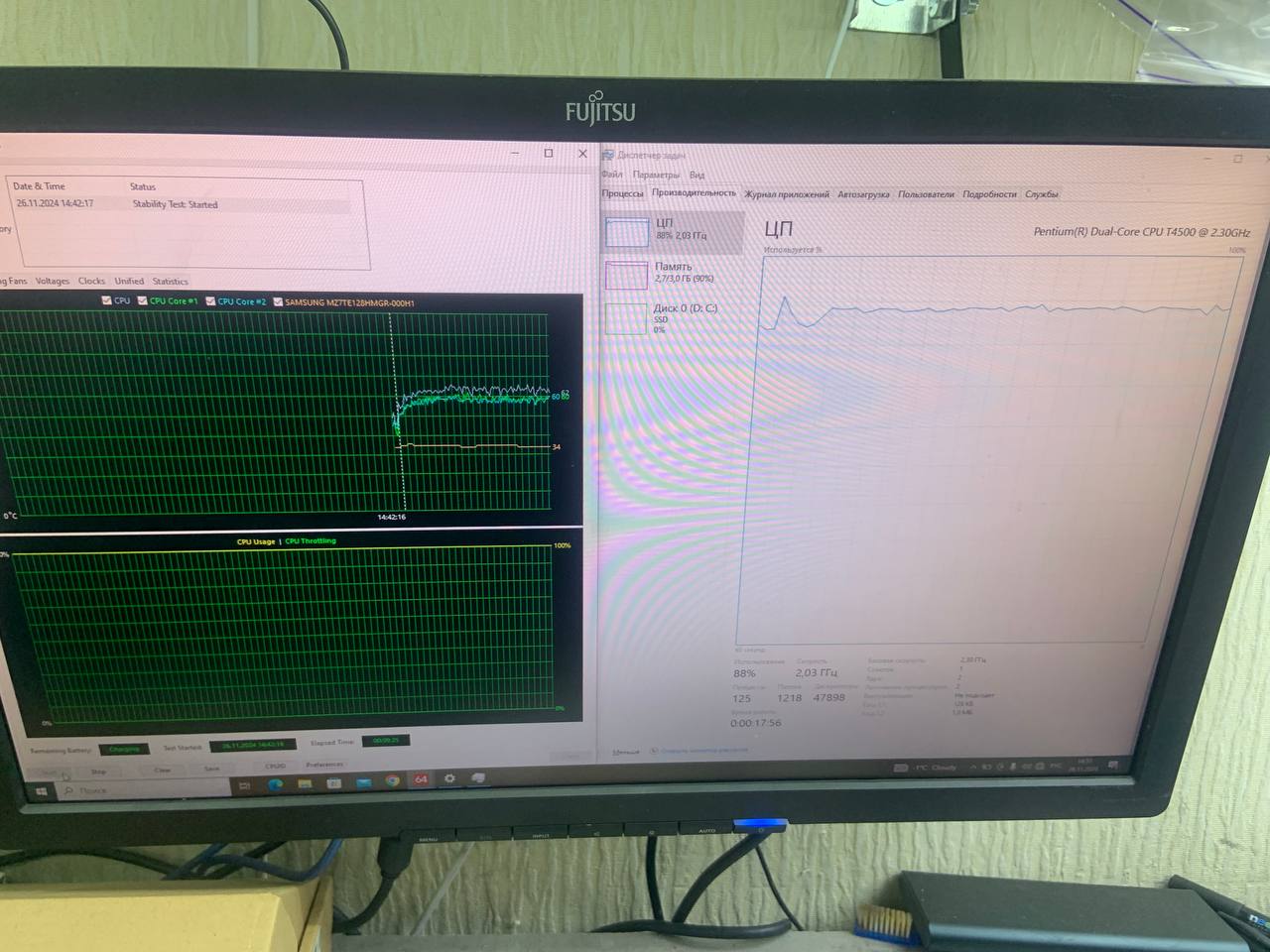
Task: Click the 0:00:17:56 uptime value
Action: coord(756,723)
